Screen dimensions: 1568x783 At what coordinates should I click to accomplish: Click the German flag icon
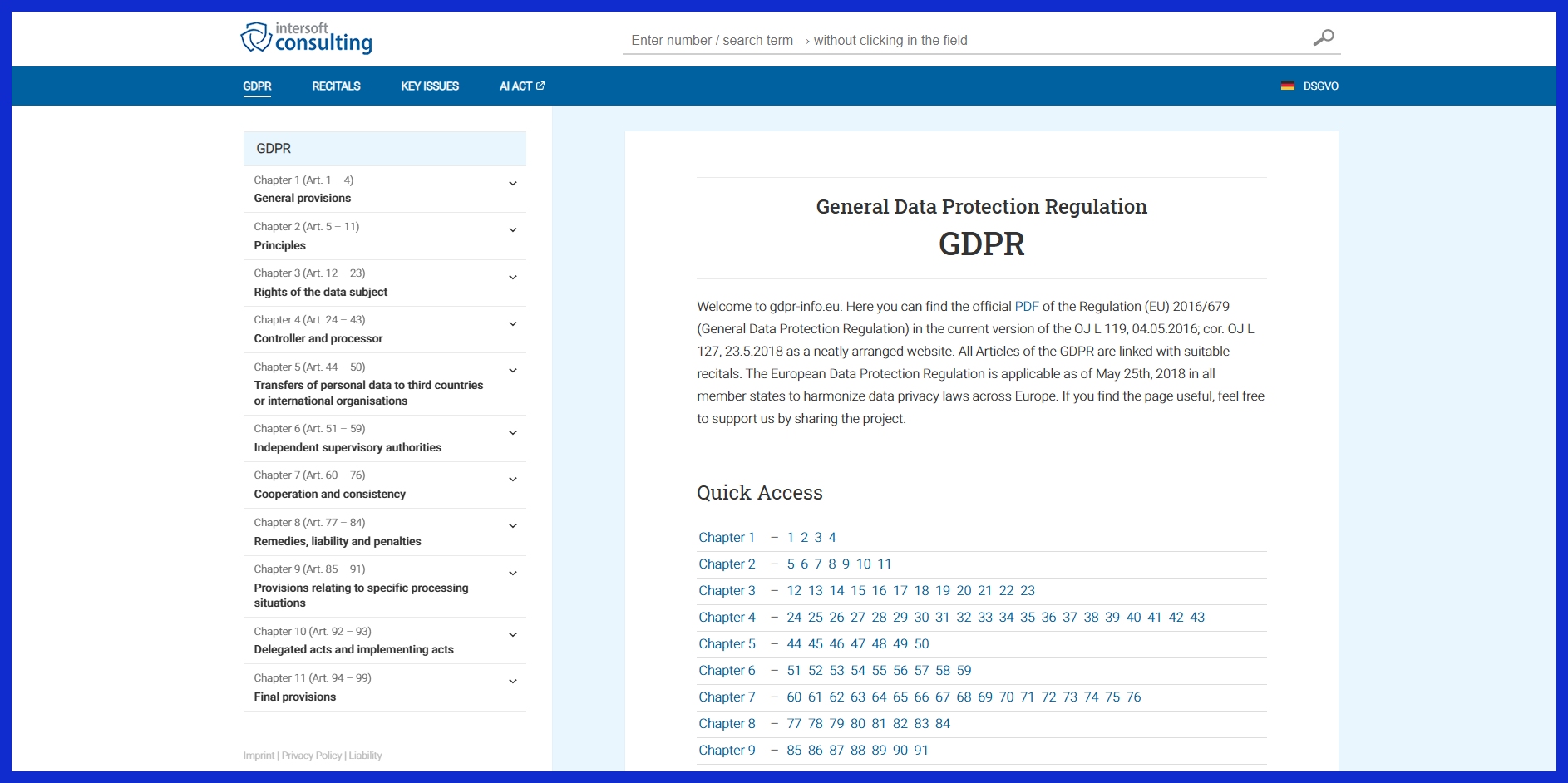coord(1287,86)
